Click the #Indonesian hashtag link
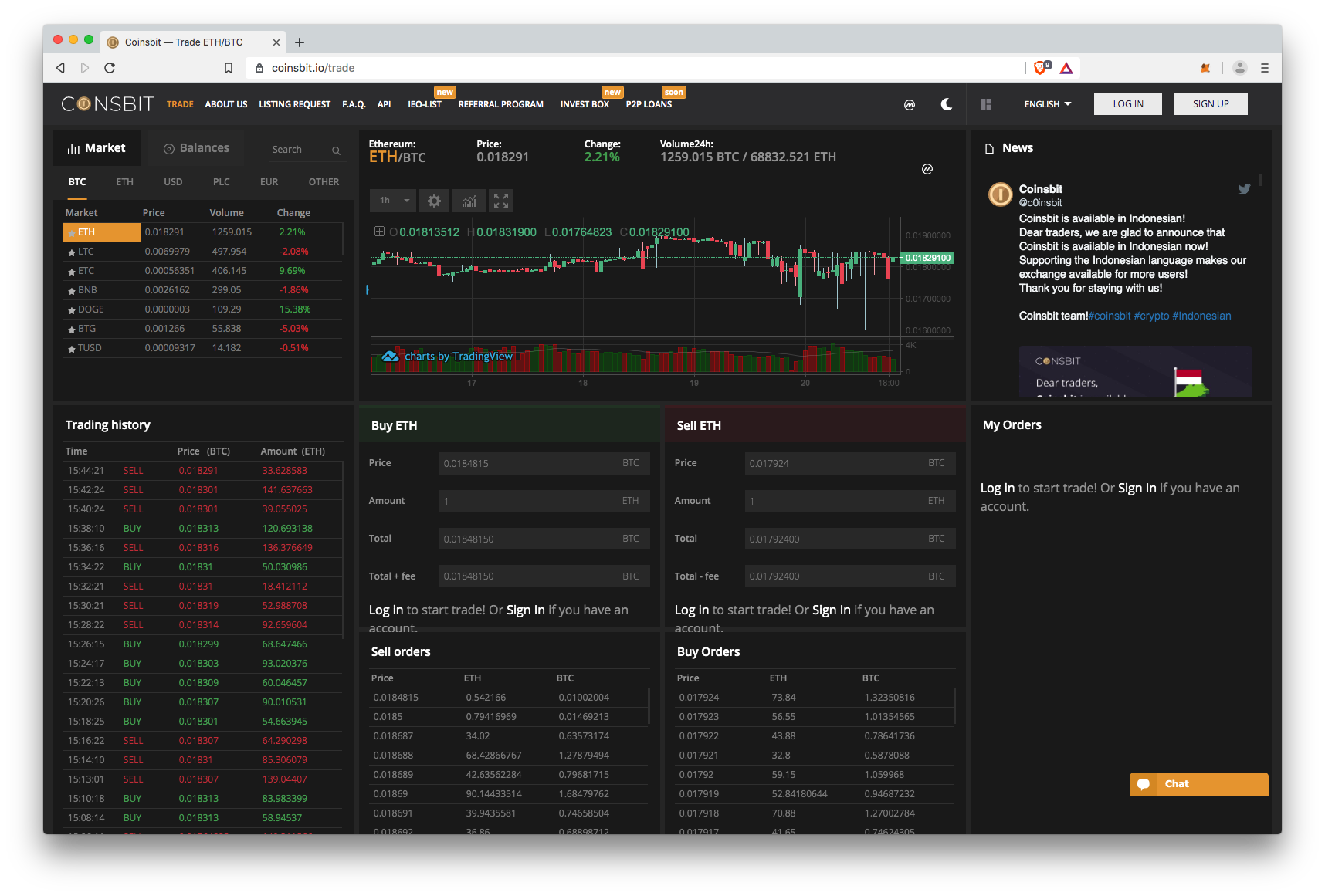 pyautogui.click(x=1201, y=316)
